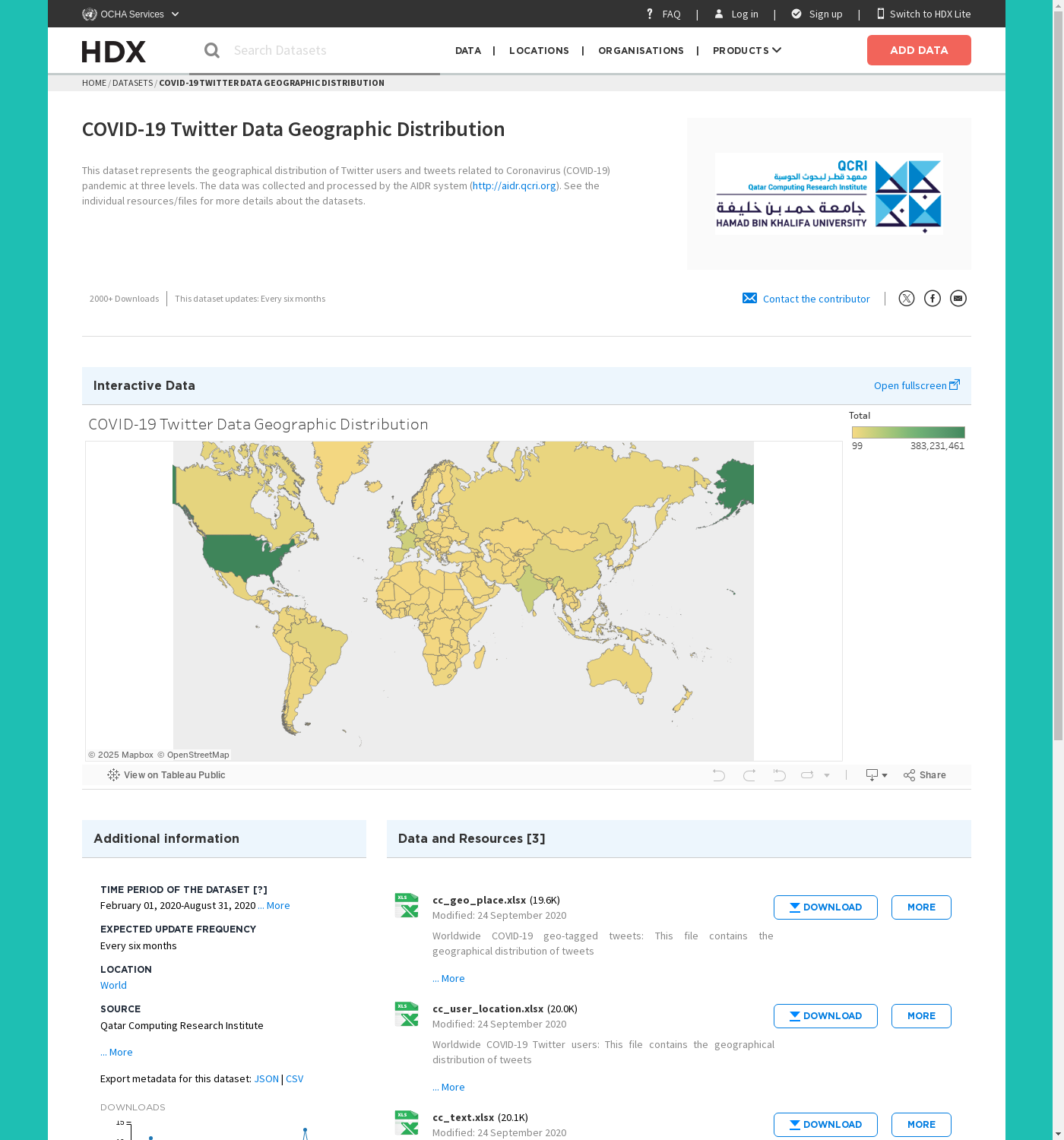Click the Share label in Tableau toolbar
The height and width of the screenshot is (1140, 1064).
click(933, 775)
